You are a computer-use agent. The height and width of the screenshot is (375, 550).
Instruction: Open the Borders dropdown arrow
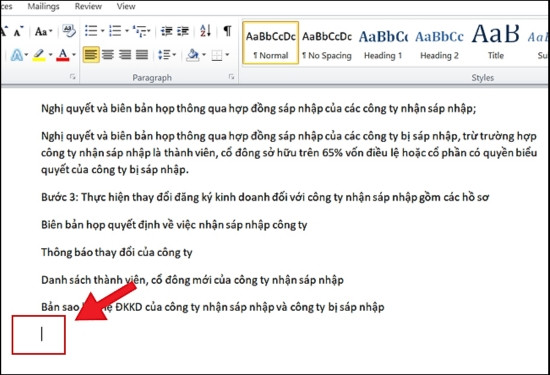tap(227, 55)
